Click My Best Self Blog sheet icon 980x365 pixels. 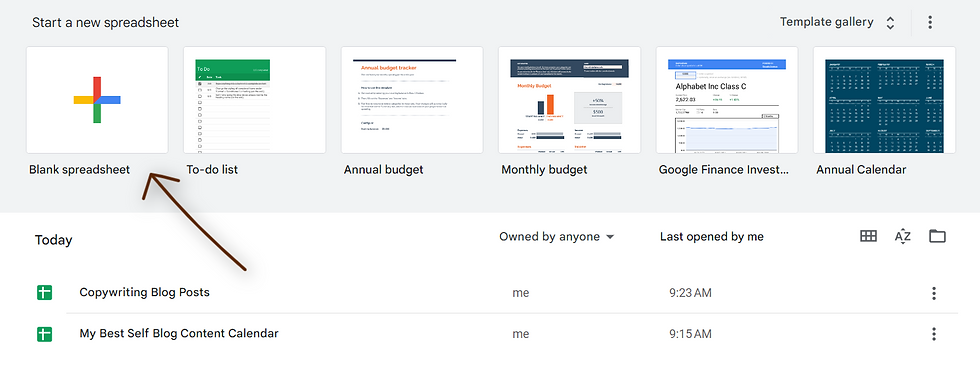tap(44, 334)
